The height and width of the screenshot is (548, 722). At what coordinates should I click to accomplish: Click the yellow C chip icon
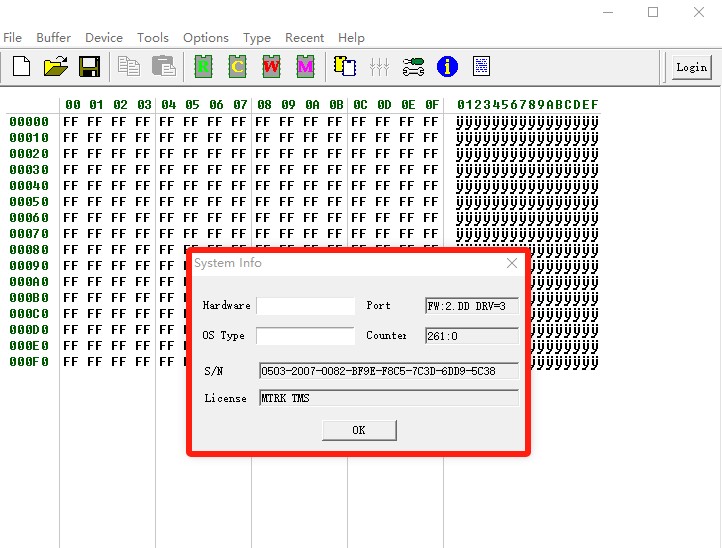[x=238, y=67]
